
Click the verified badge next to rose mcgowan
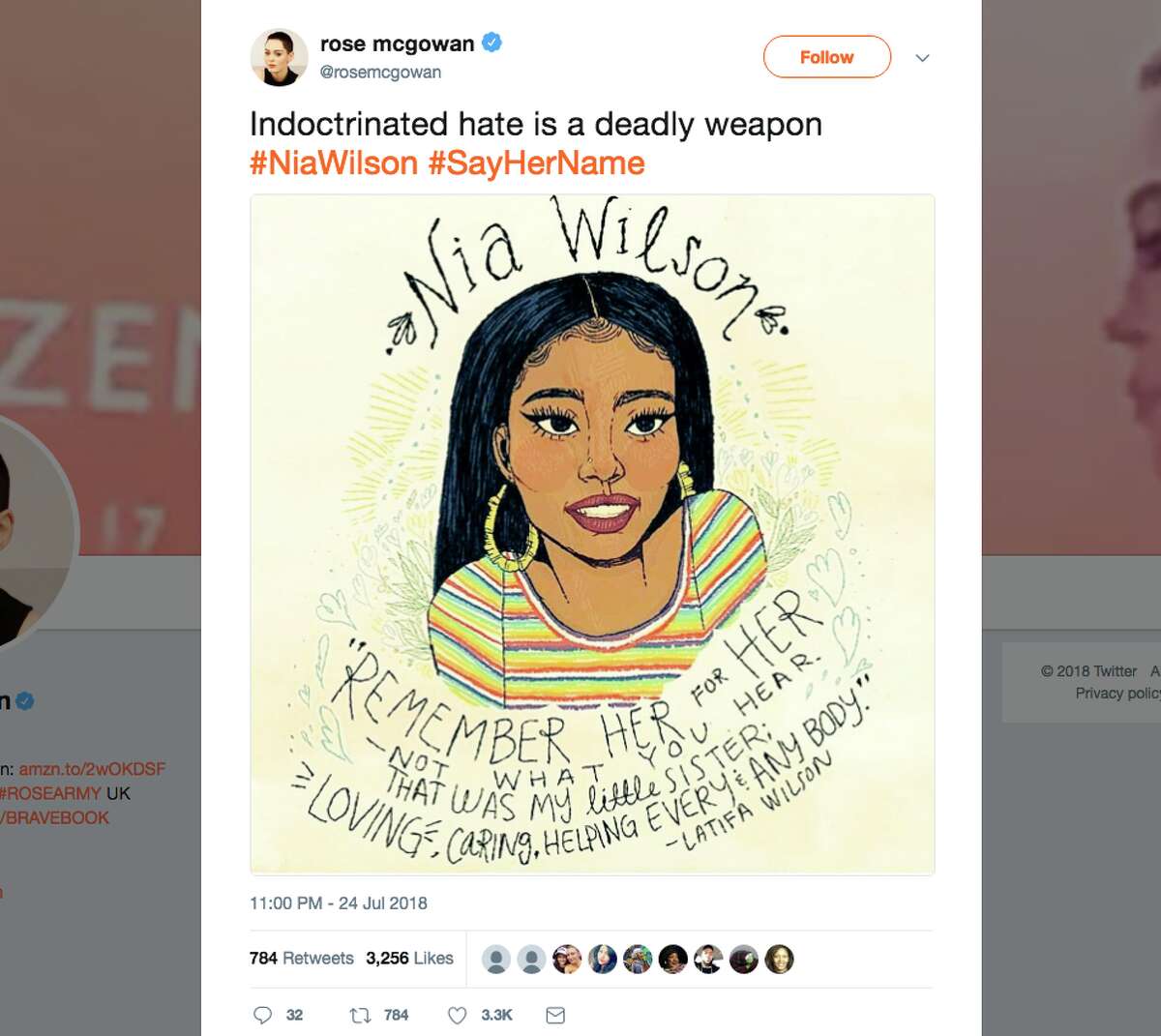pos(492,43)
